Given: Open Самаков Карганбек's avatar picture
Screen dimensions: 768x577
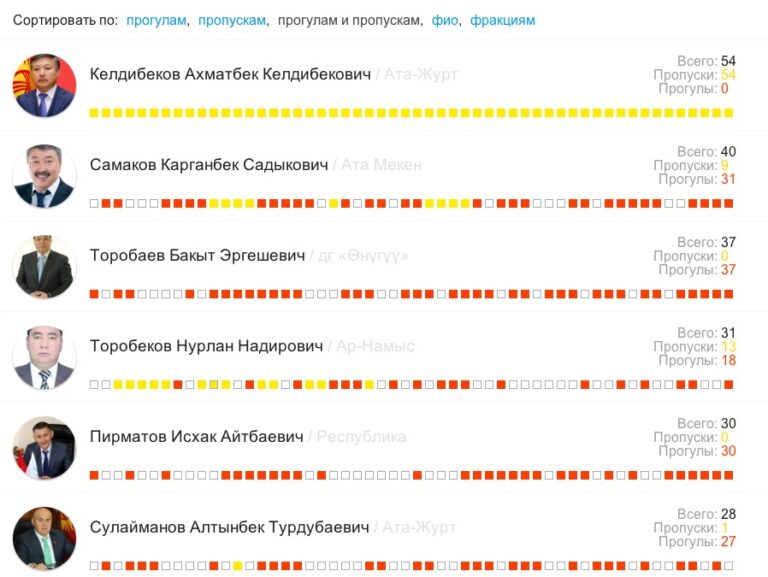Looking at the screenshot, I should pos(44,176).
